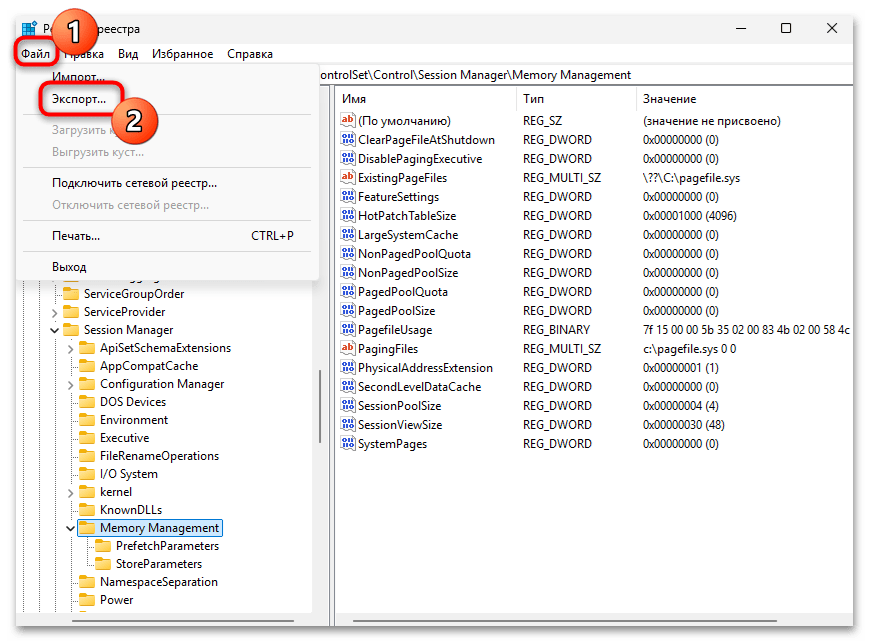Collapse the Memory Management node
The image size is (869, 642).
[70, 528]
